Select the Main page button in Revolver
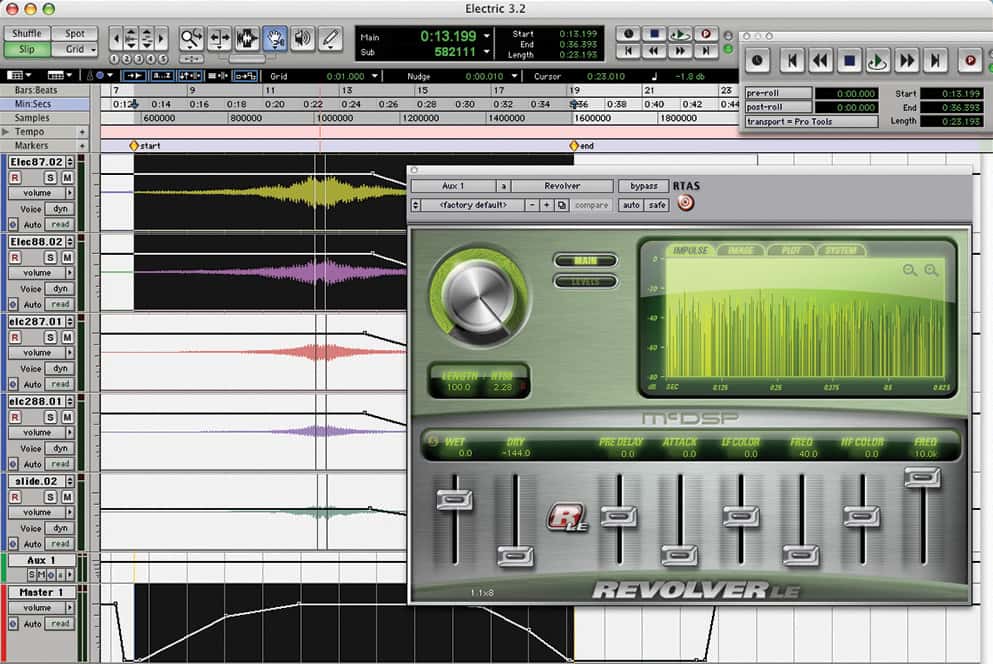The image size is (993, 664). point(585,260)
